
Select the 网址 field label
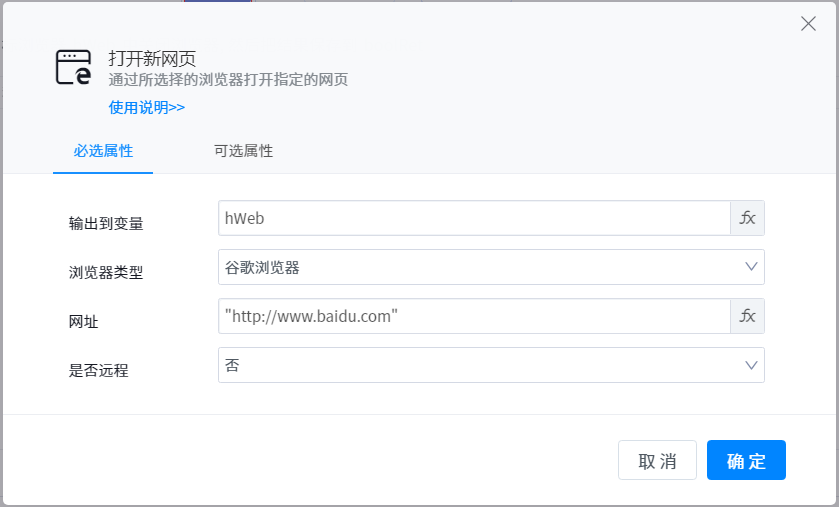83,321
